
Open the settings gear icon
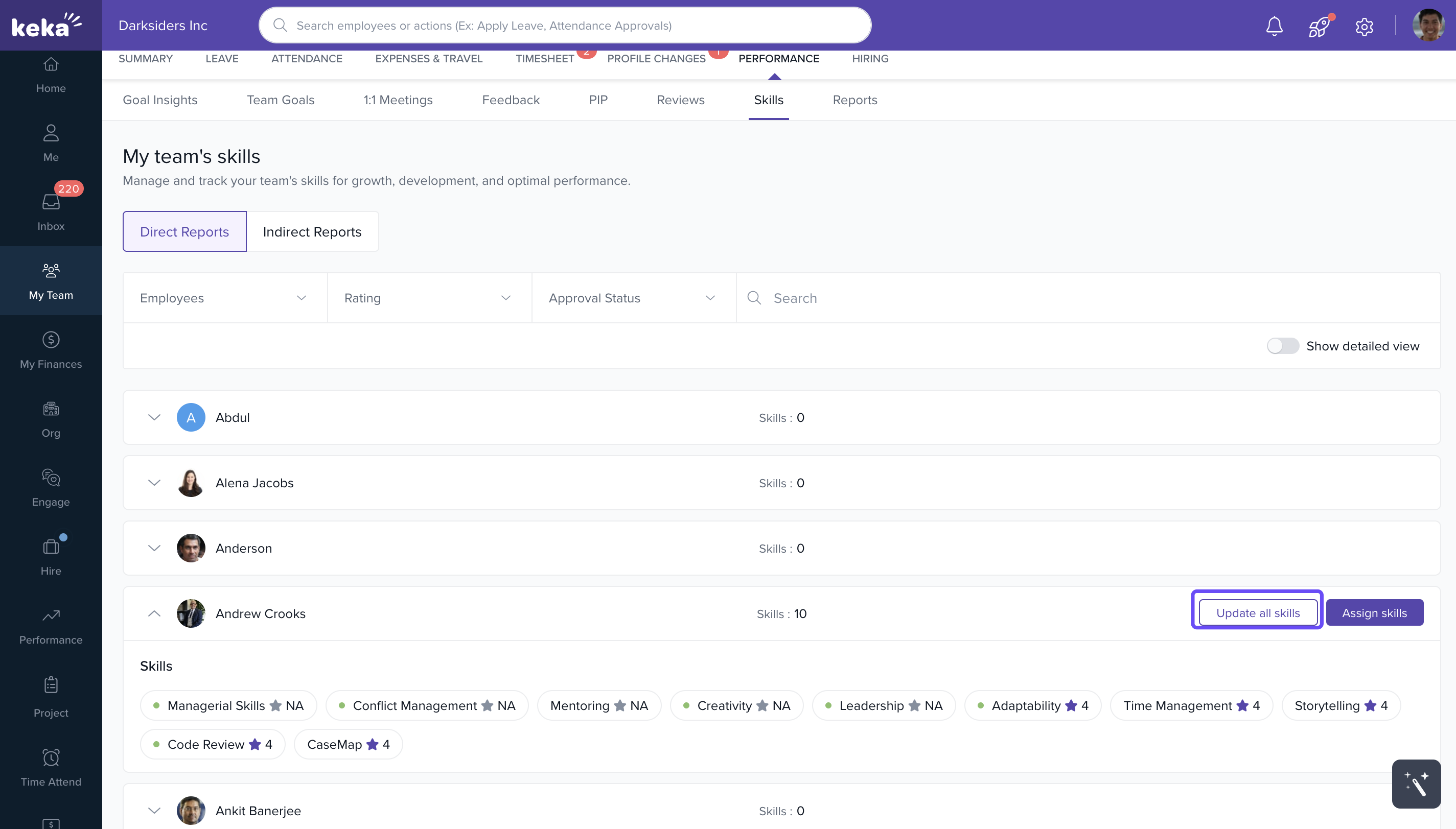1363,26
